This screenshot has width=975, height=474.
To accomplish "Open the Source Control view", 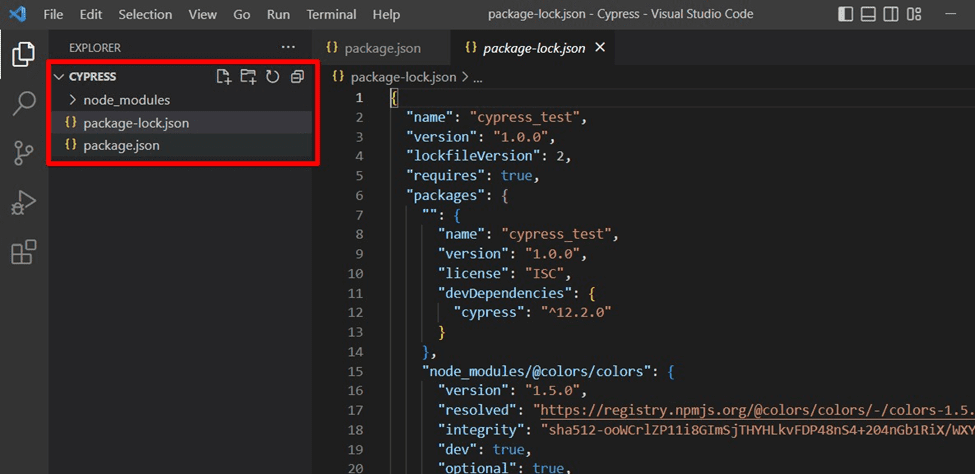I will (23, 152).
